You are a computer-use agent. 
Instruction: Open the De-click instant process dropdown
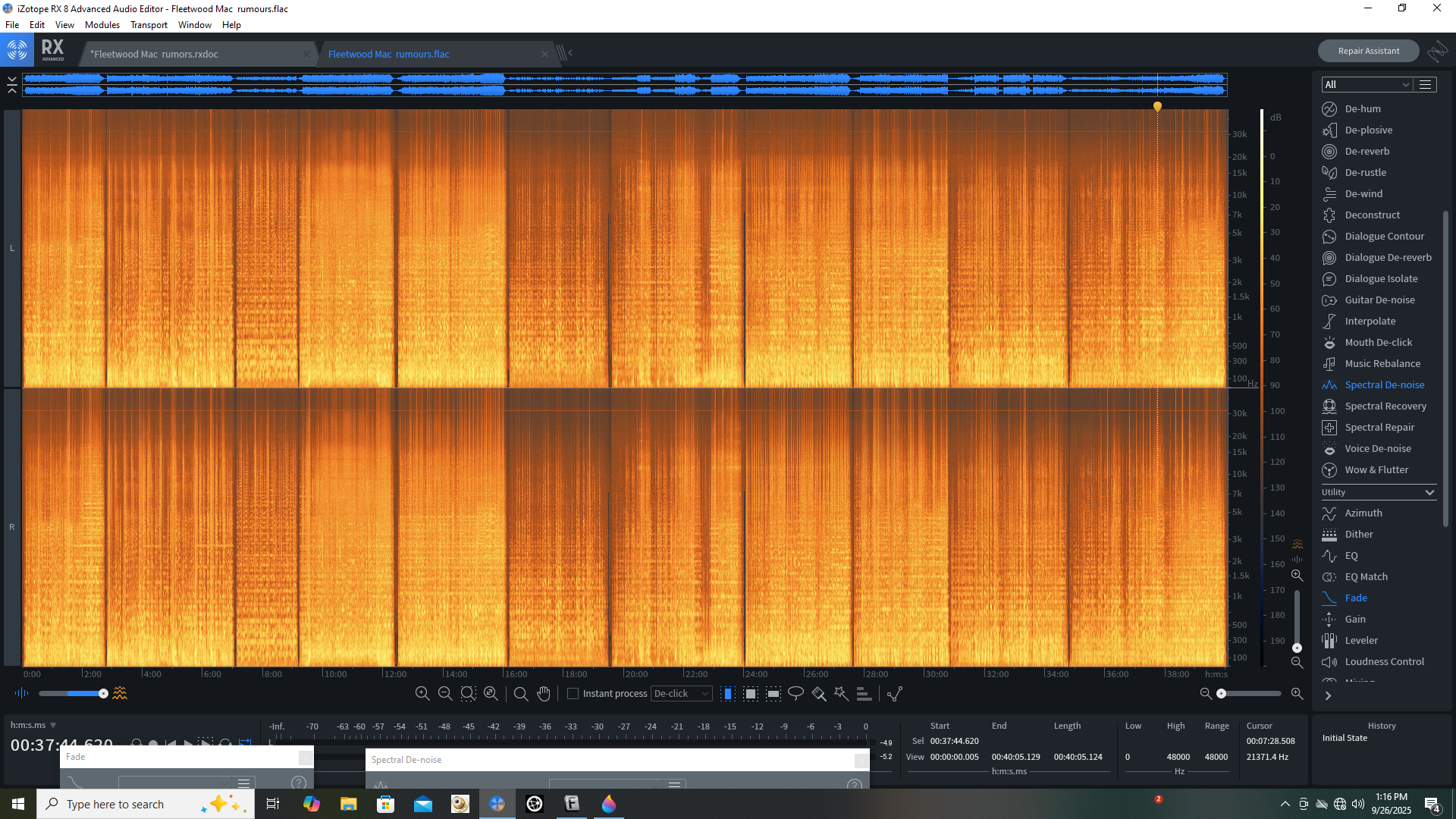(681, 693)
